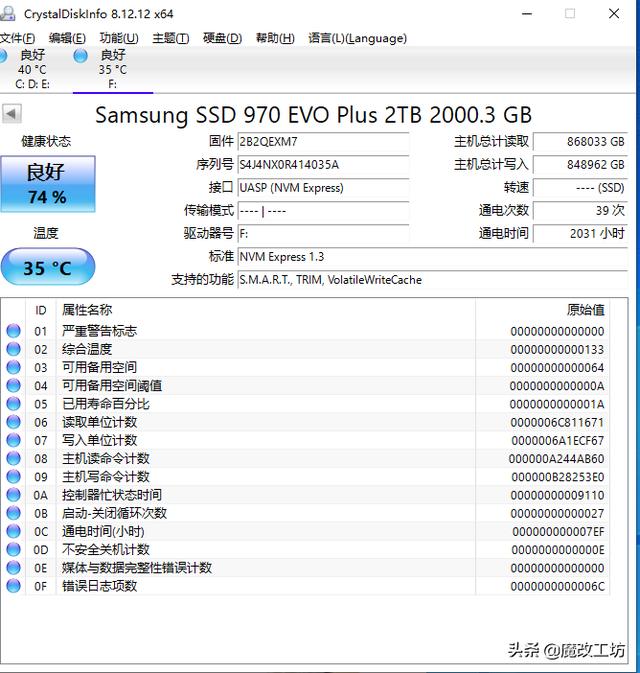Open the 主题(T) menu
Viewport: 640px width, 673px height.
pos(170,38)
